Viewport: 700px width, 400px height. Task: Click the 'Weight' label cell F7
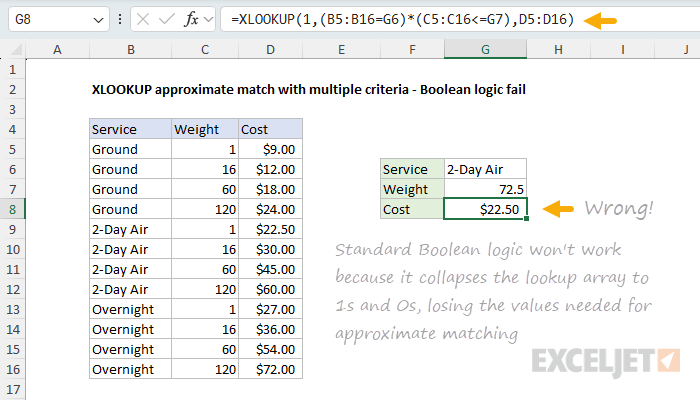click(412, 189)
